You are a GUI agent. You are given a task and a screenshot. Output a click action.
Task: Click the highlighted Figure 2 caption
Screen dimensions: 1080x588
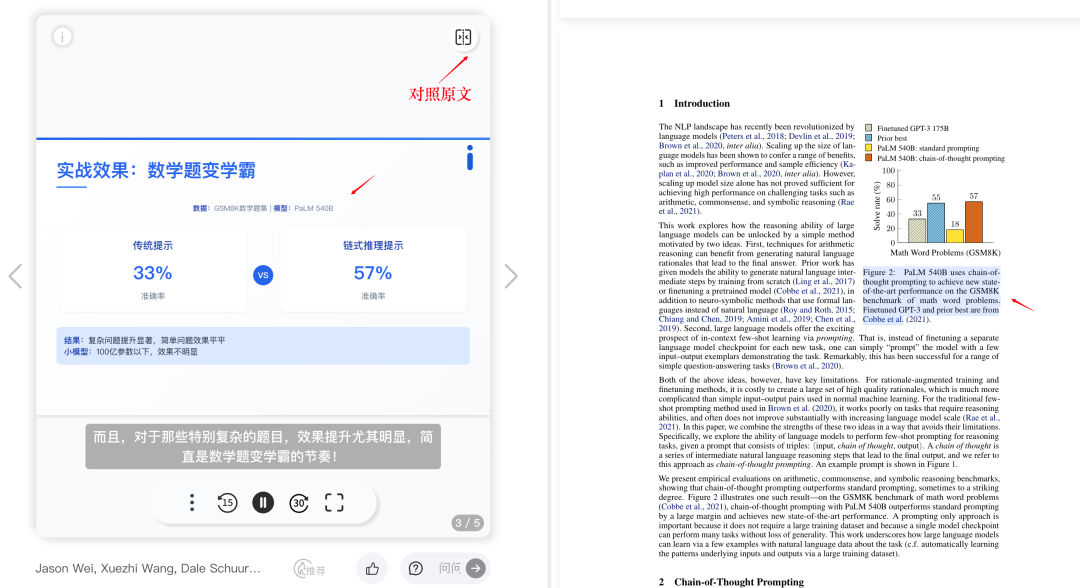[931, 295]
